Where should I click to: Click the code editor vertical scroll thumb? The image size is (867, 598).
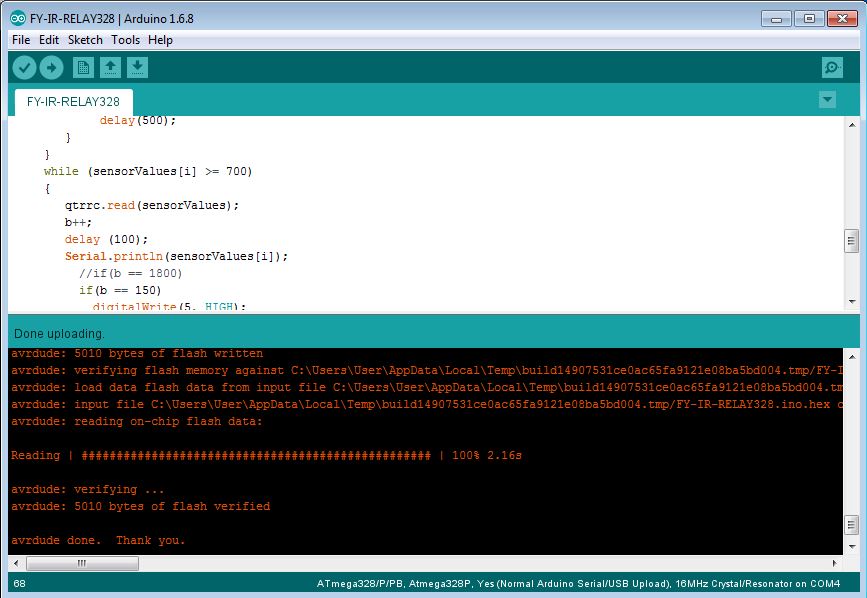click(852, 241)
